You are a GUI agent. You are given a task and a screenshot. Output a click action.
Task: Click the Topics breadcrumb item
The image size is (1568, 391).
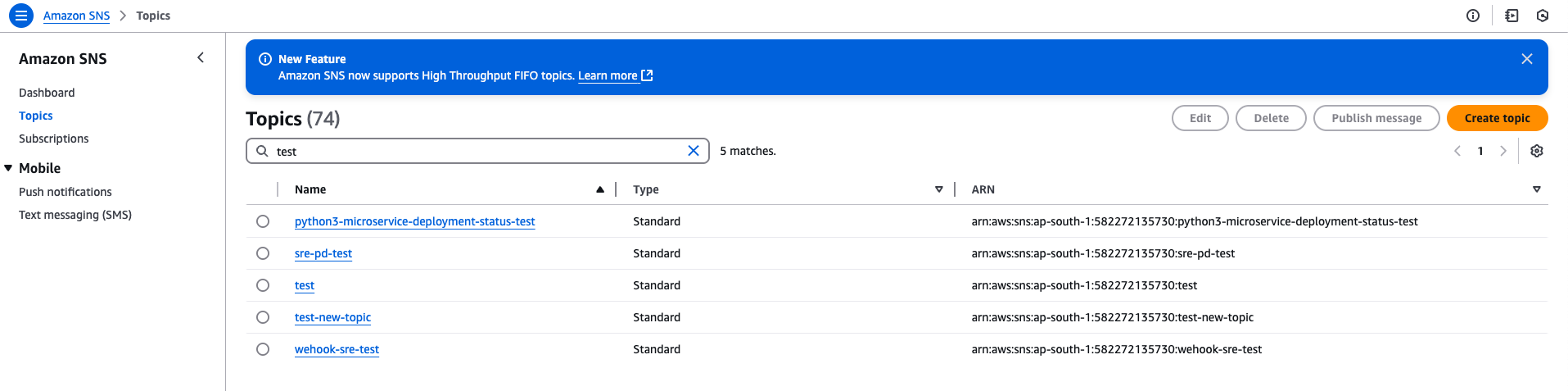153,16
